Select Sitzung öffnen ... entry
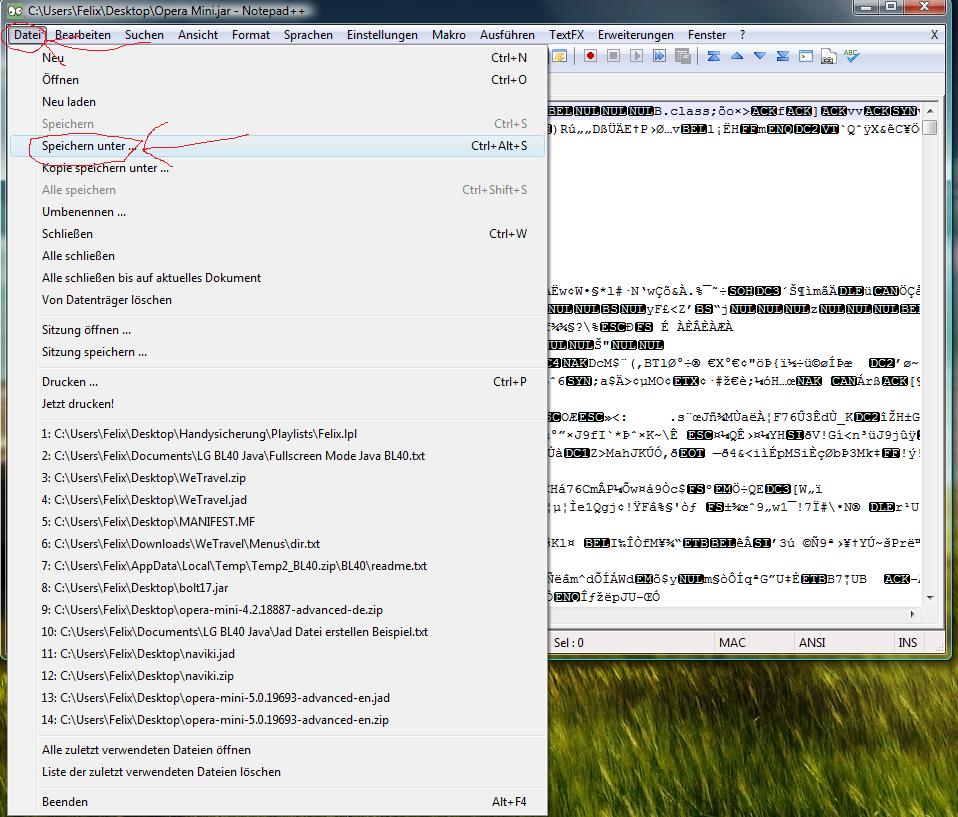This screenshot has height=817, width=958. (278, 329)
